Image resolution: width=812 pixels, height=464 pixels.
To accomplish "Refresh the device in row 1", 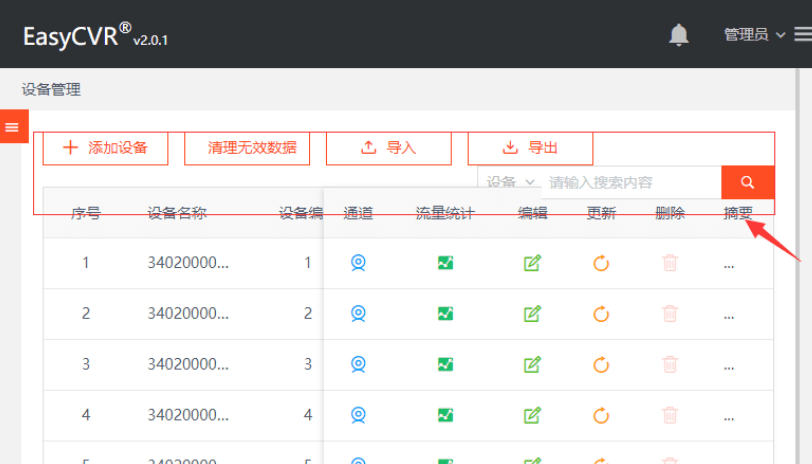I will click(x=601, y=263).
